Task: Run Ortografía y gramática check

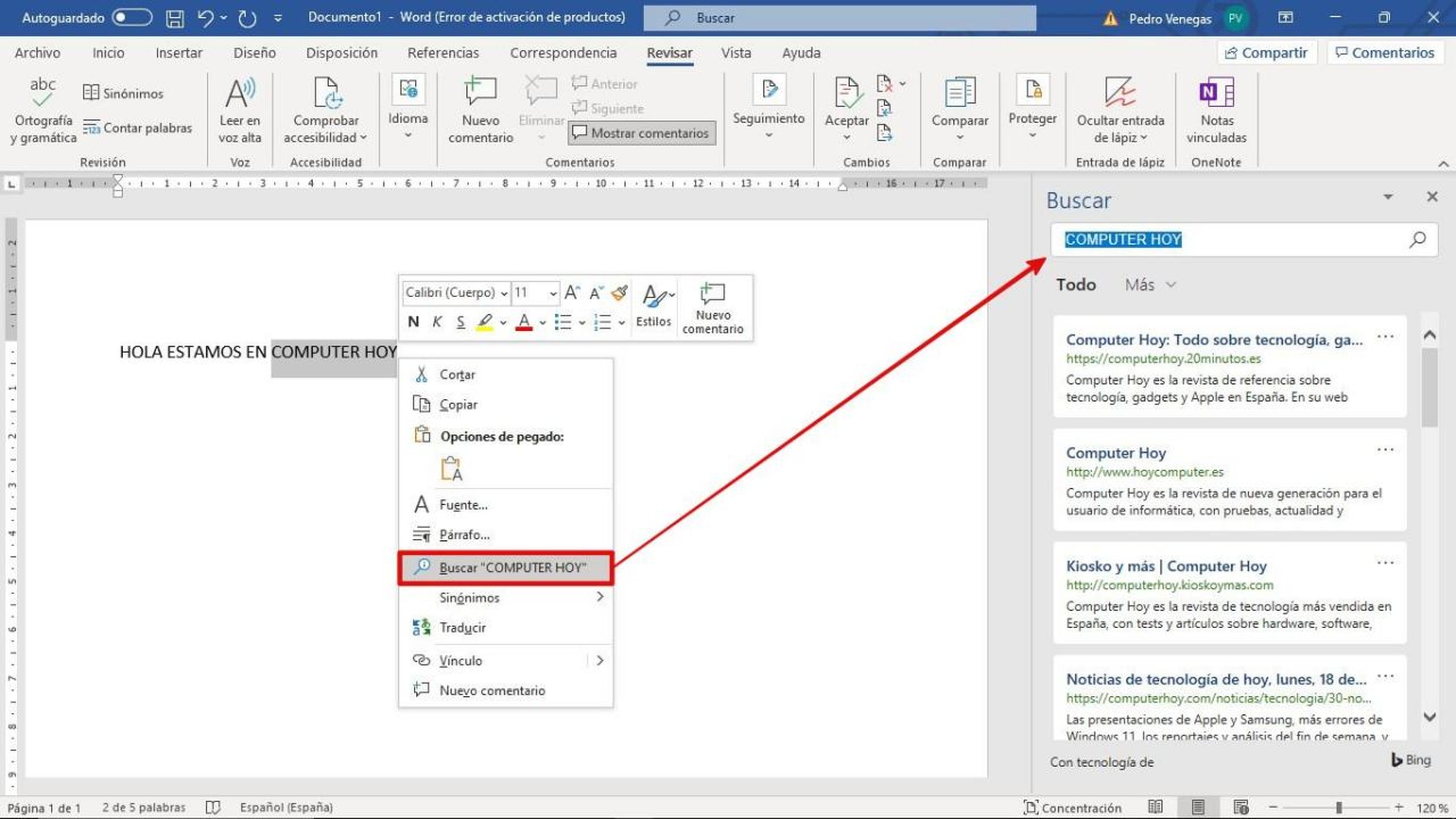Action: pos(43,111)
